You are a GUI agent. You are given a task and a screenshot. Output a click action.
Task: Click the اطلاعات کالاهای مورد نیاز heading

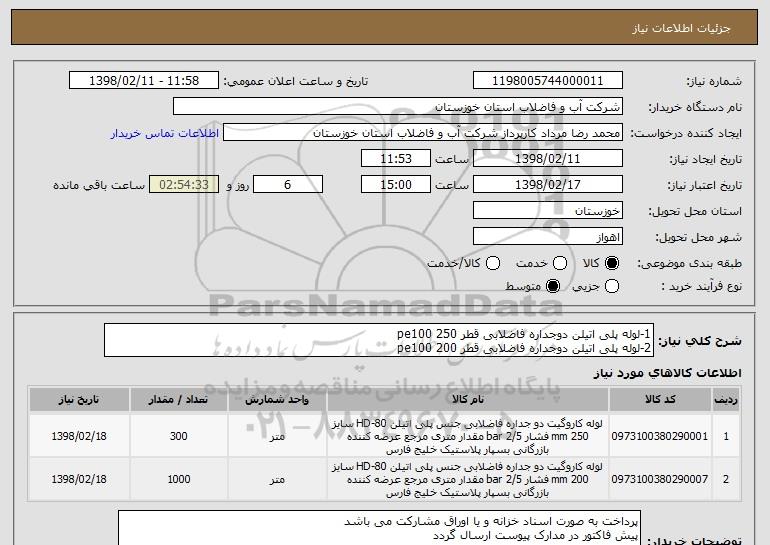point(667,373)
